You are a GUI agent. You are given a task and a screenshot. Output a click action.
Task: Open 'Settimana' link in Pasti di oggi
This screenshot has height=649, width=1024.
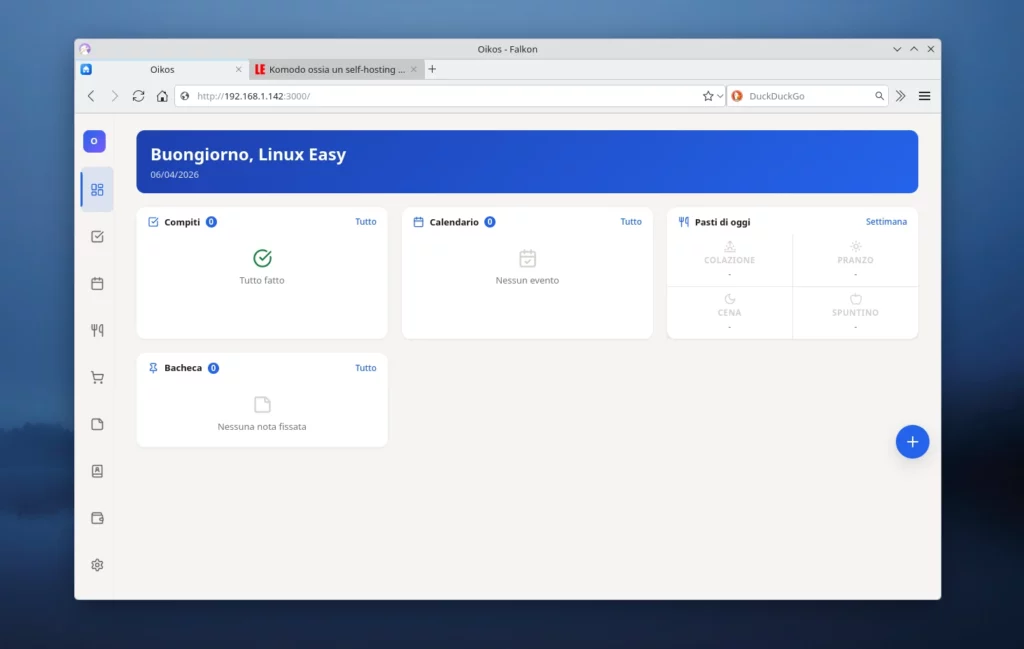[886, 222]
